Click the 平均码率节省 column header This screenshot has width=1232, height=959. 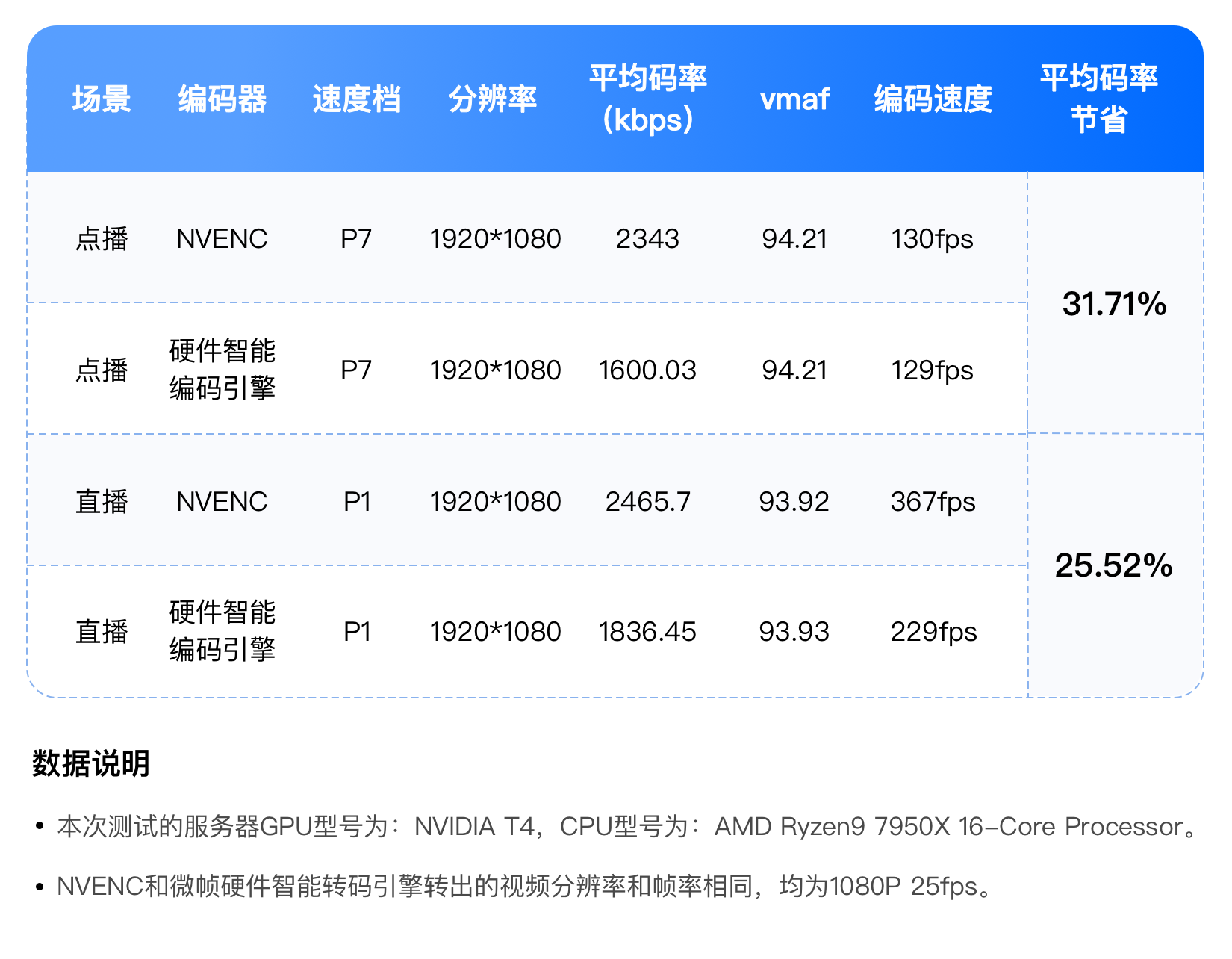click(1098, 99)
